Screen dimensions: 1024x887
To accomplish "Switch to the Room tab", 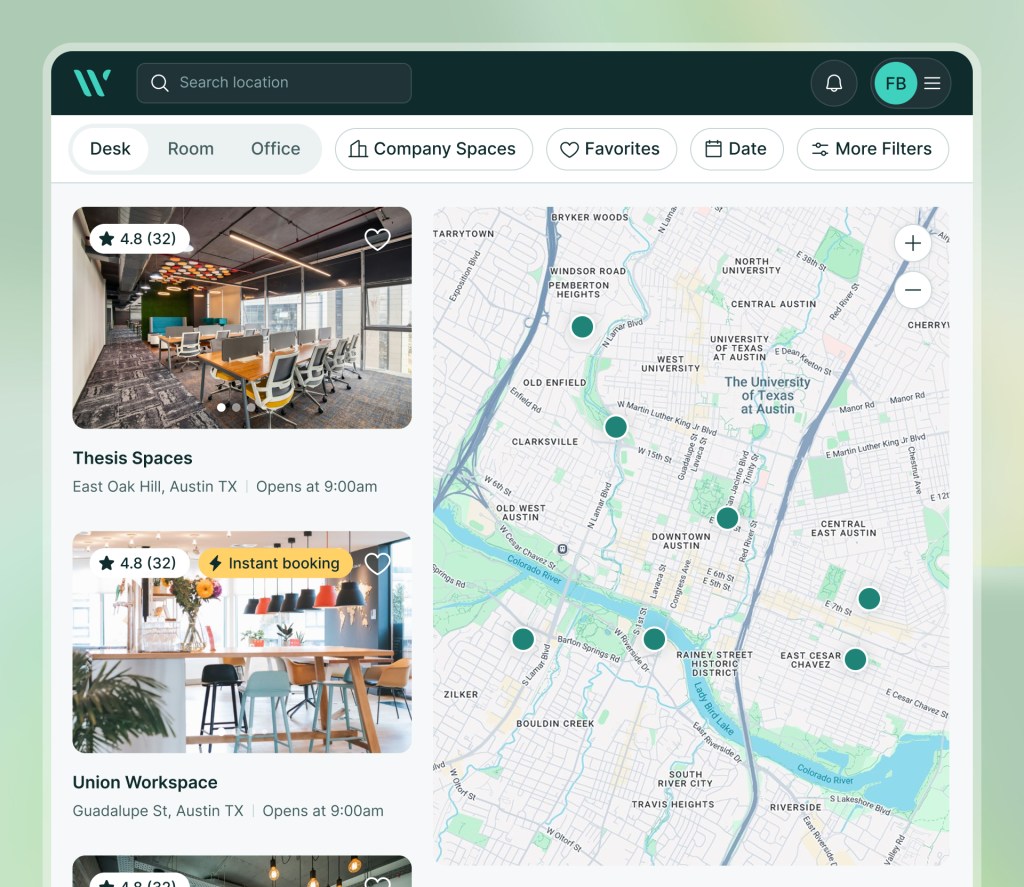I will click(191, 149).
